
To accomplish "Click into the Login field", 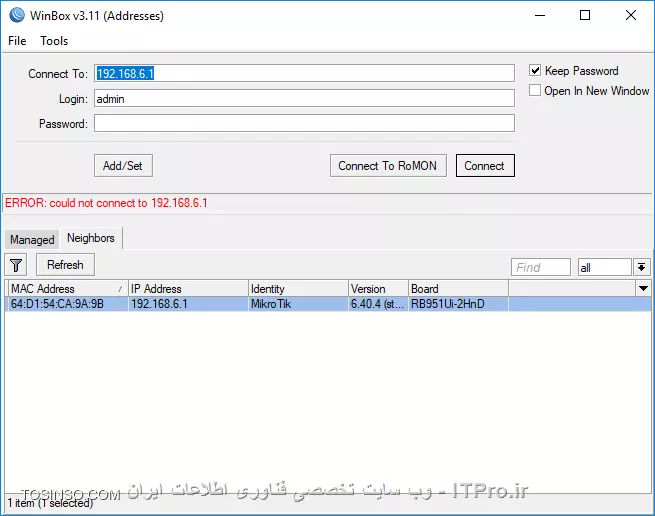I will coord(304,99).
